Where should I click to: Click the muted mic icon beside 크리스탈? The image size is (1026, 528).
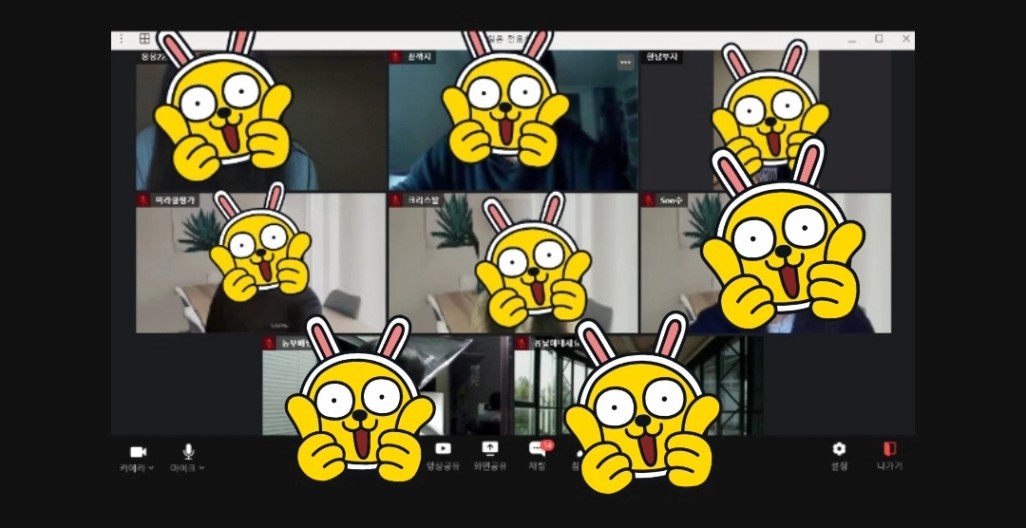pos(396,200)
